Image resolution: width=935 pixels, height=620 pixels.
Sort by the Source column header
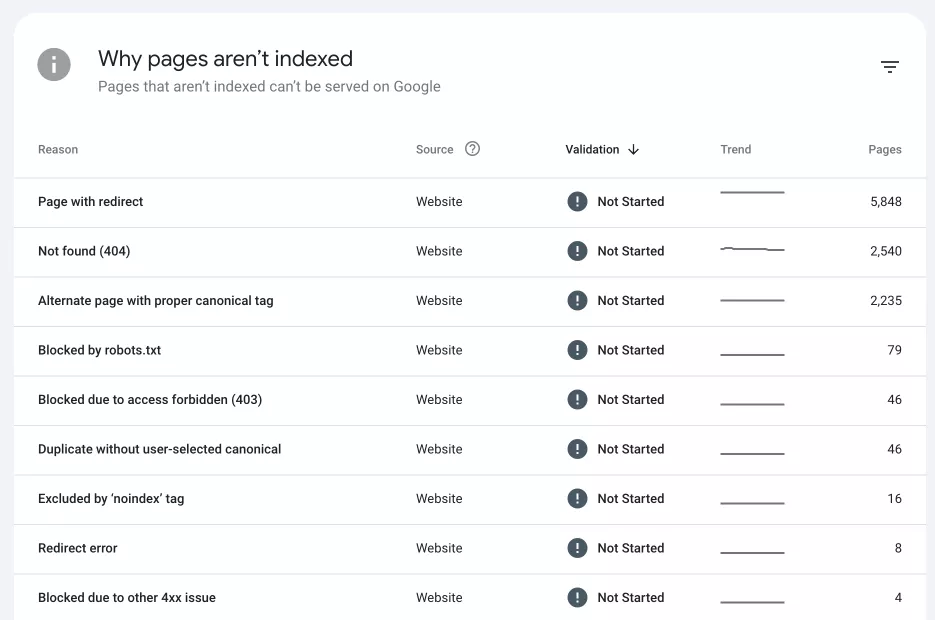[435, 150]
